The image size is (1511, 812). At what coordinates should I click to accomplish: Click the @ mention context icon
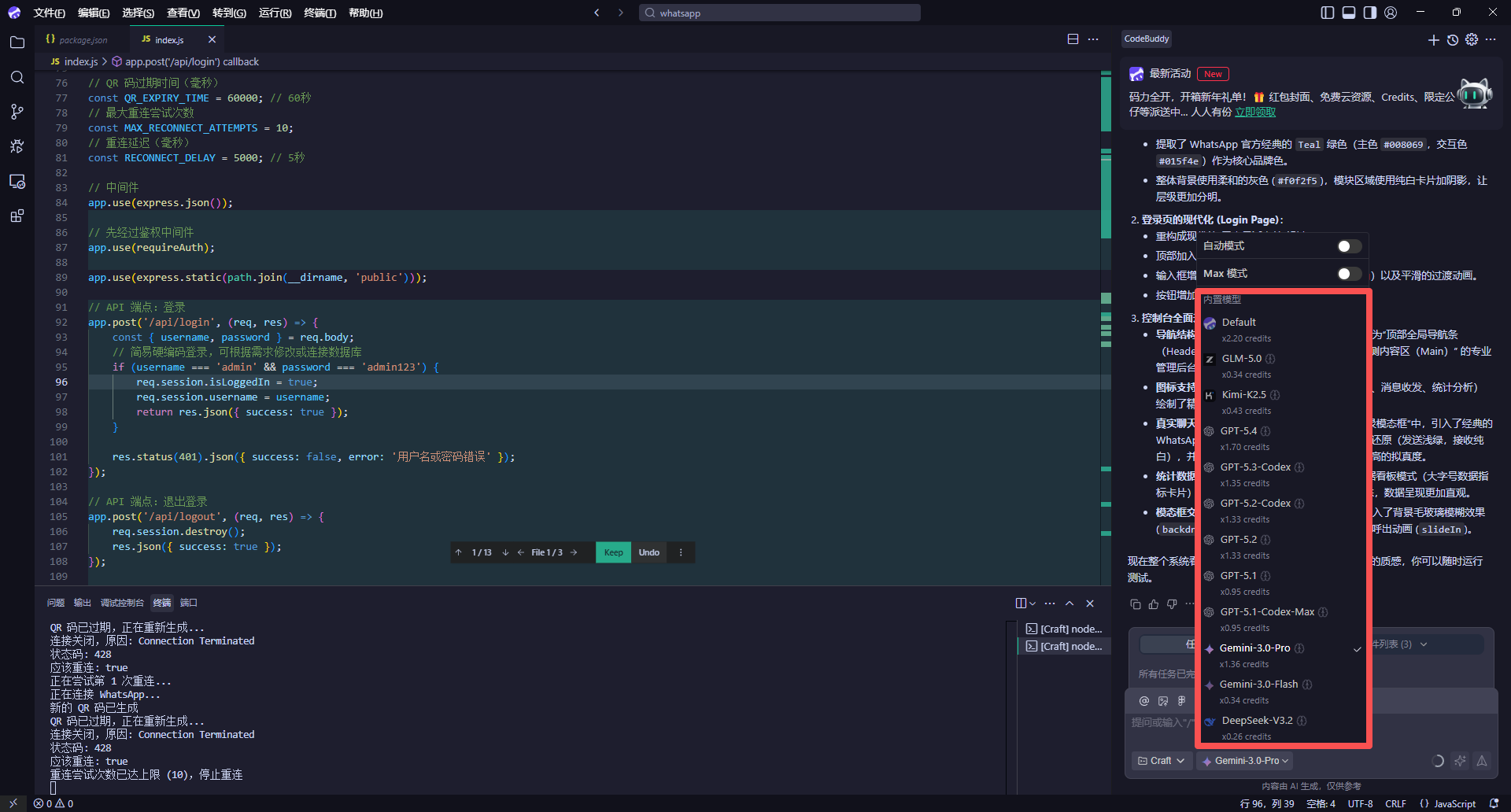[1144, 701]
